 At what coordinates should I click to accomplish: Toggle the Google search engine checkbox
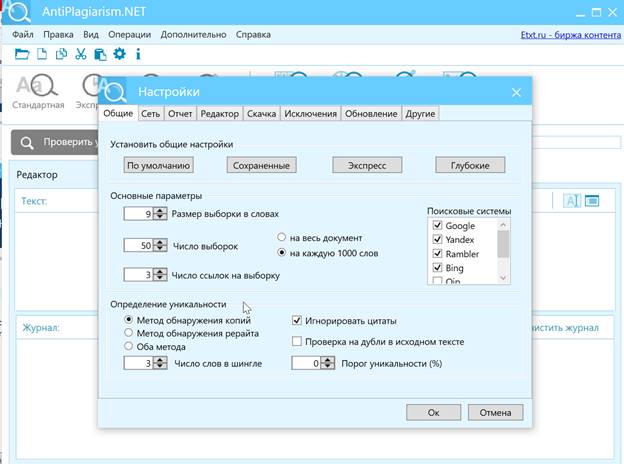(437, 225)
